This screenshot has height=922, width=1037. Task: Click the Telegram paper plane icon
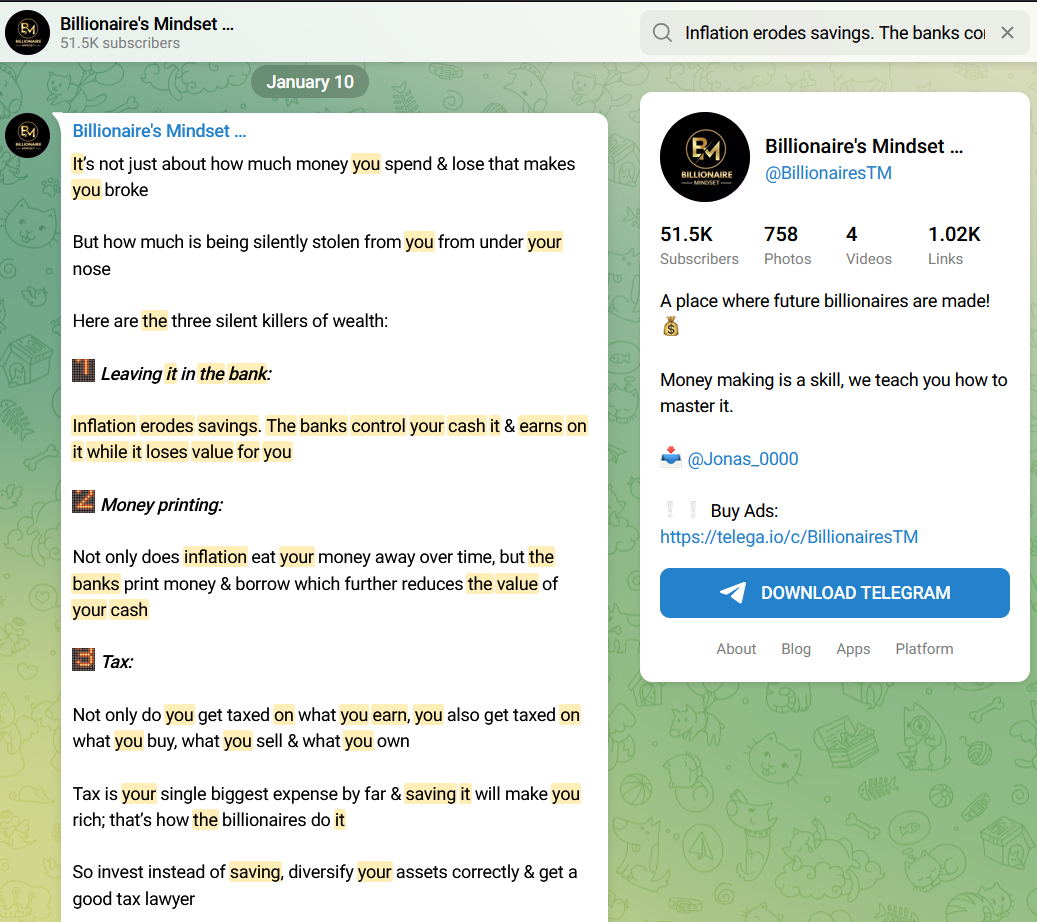(733, 593)
